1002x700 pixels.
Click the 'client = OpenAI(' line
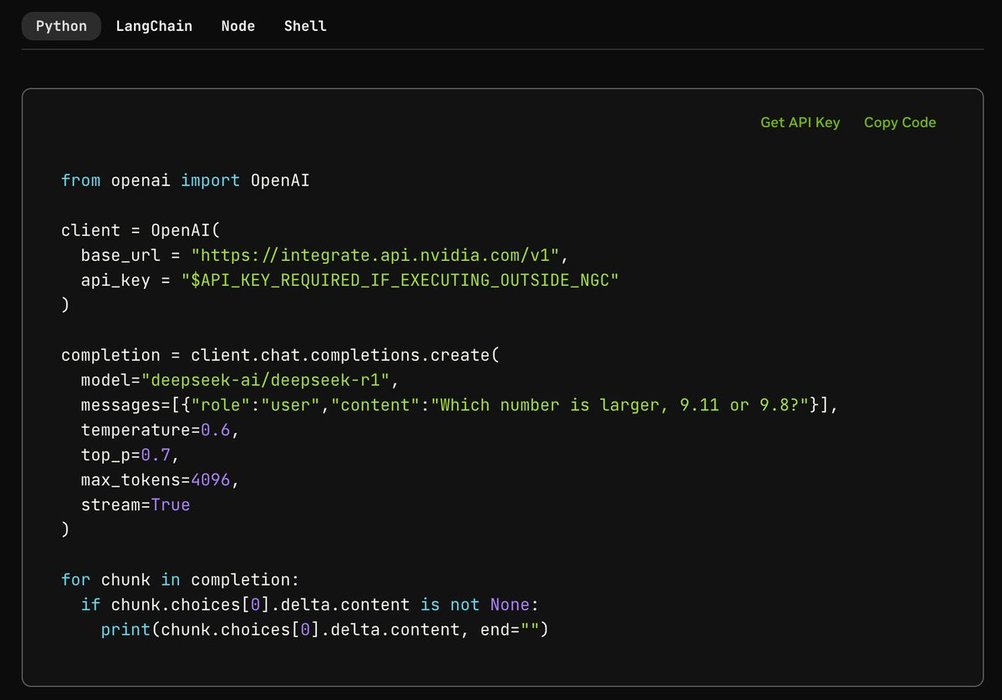[x=141, y=230]
